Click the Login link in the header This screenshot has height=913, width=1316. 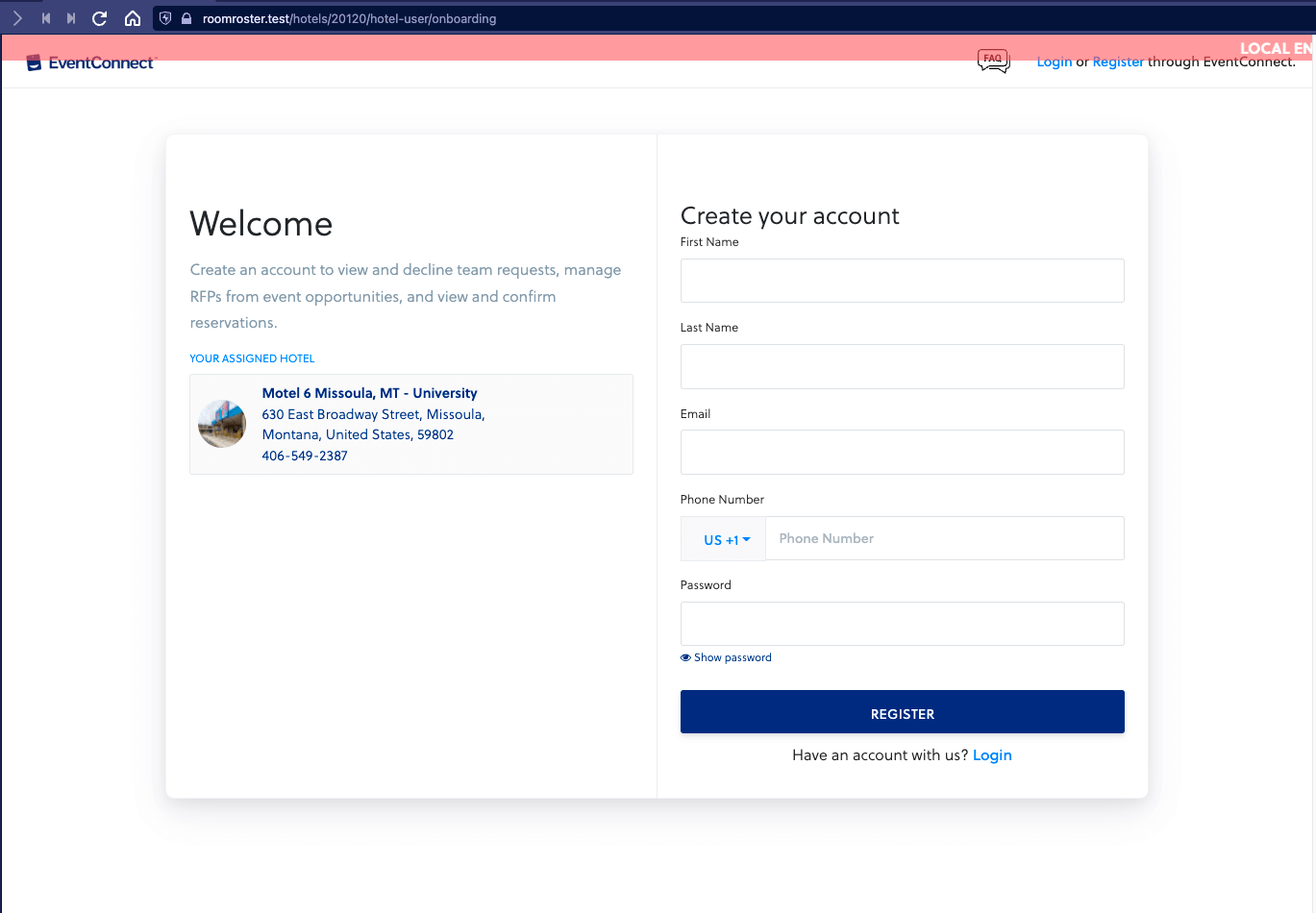pos(1055,62)
